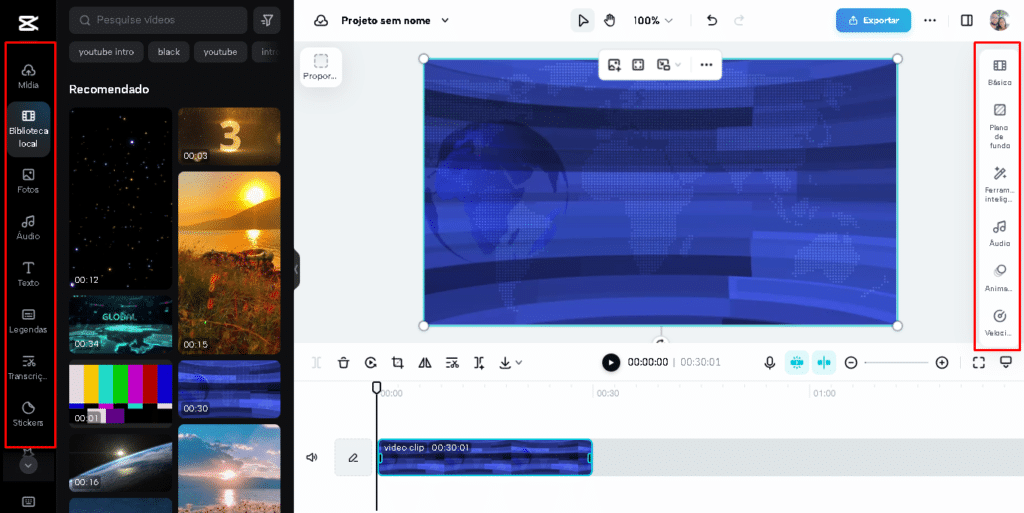Select the video clip on the timeline

(485, 457)
